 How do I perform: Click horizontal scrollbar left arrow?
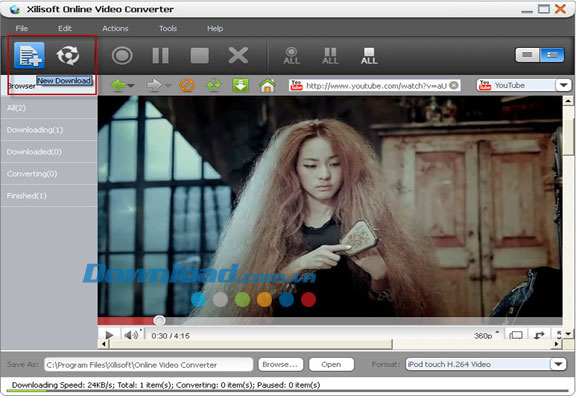[104, 344]
